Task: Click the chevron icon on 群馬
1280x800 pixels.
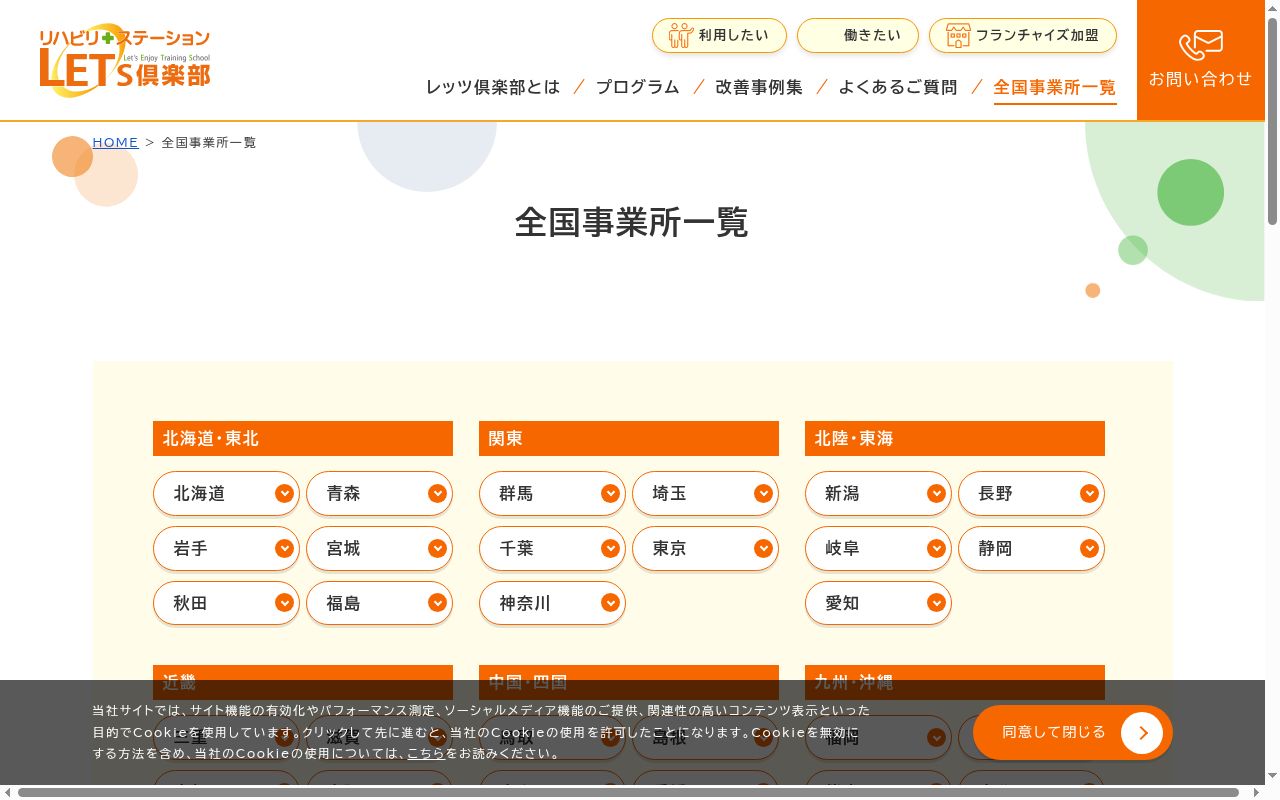Action: pos(610,493)
